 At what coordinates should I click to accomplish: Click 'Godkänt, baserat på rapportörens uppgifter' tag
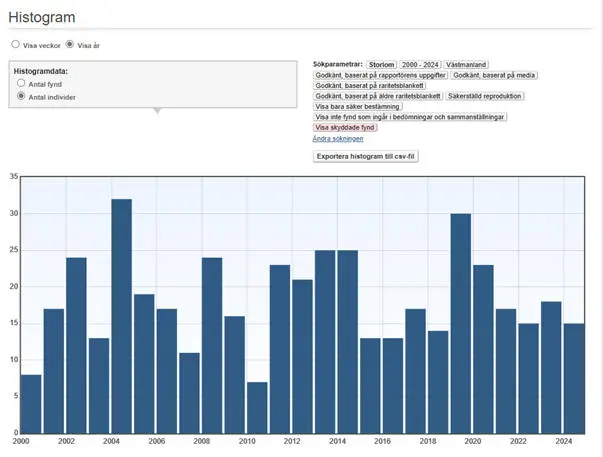pos(380,75)
